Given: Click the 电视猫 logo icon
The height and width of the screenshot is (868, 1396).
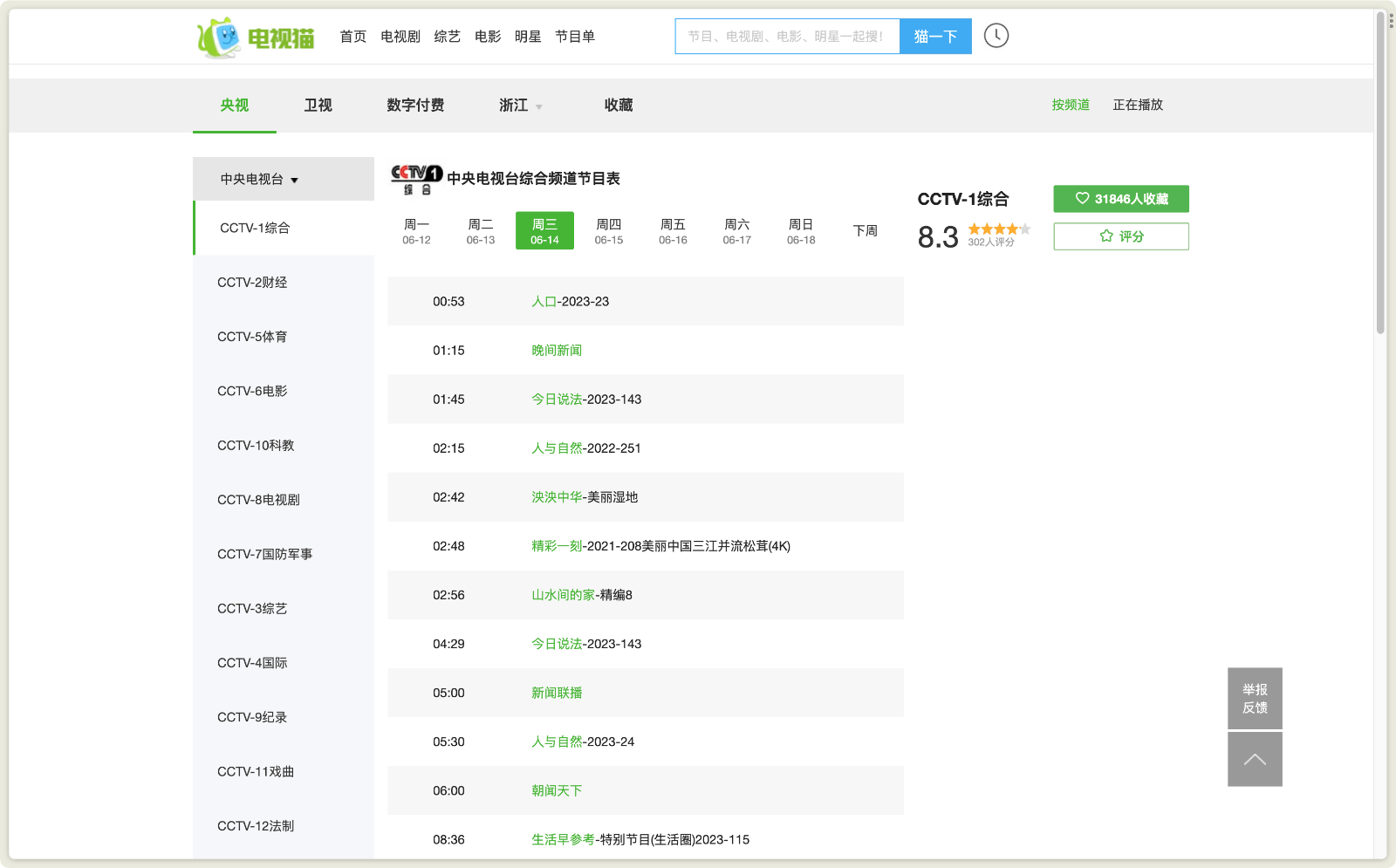Looking at the screenshot, I should tap(220, 37).
